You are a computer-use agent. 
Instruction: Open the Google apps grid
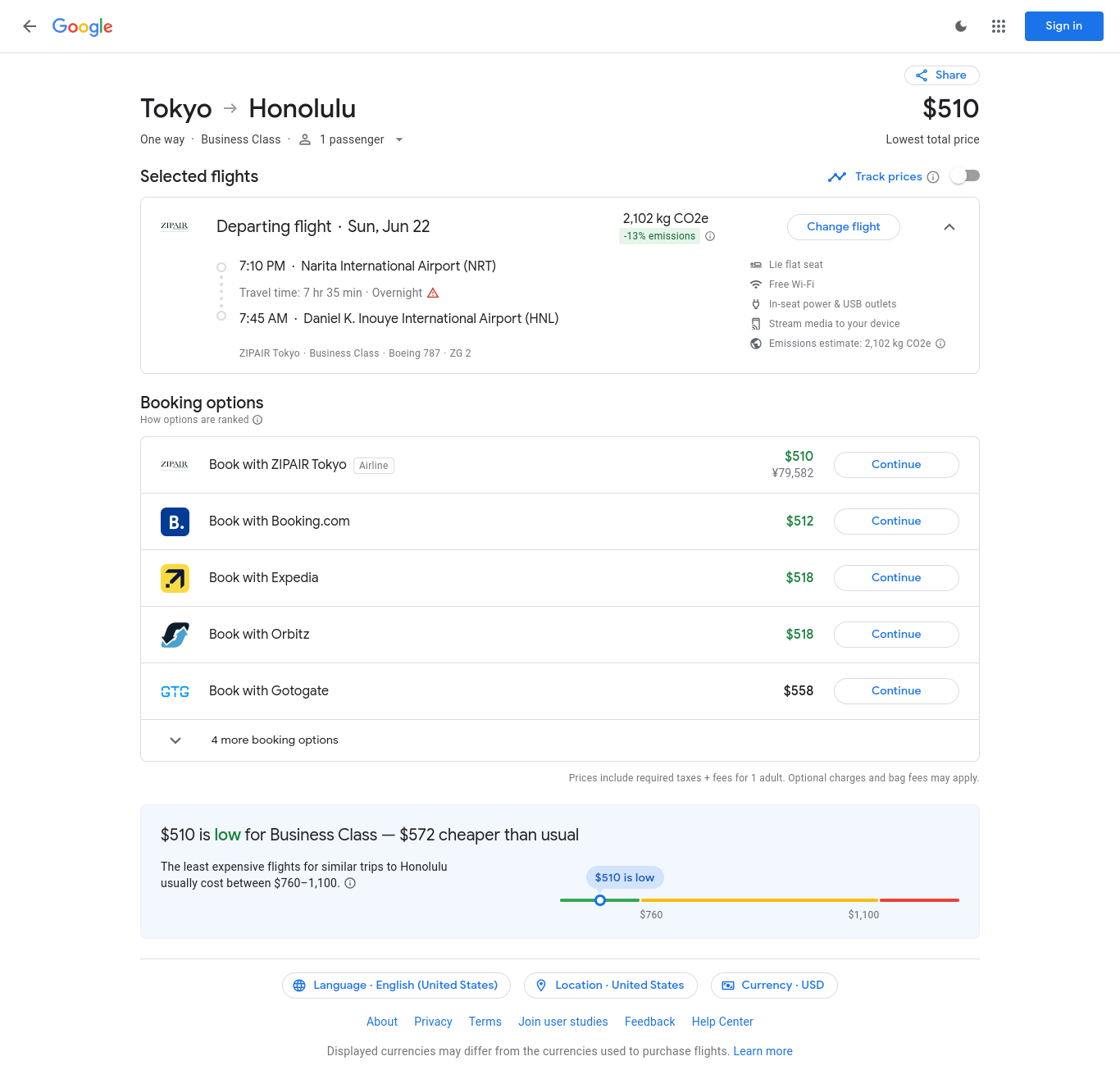click(x=998, y=26)
